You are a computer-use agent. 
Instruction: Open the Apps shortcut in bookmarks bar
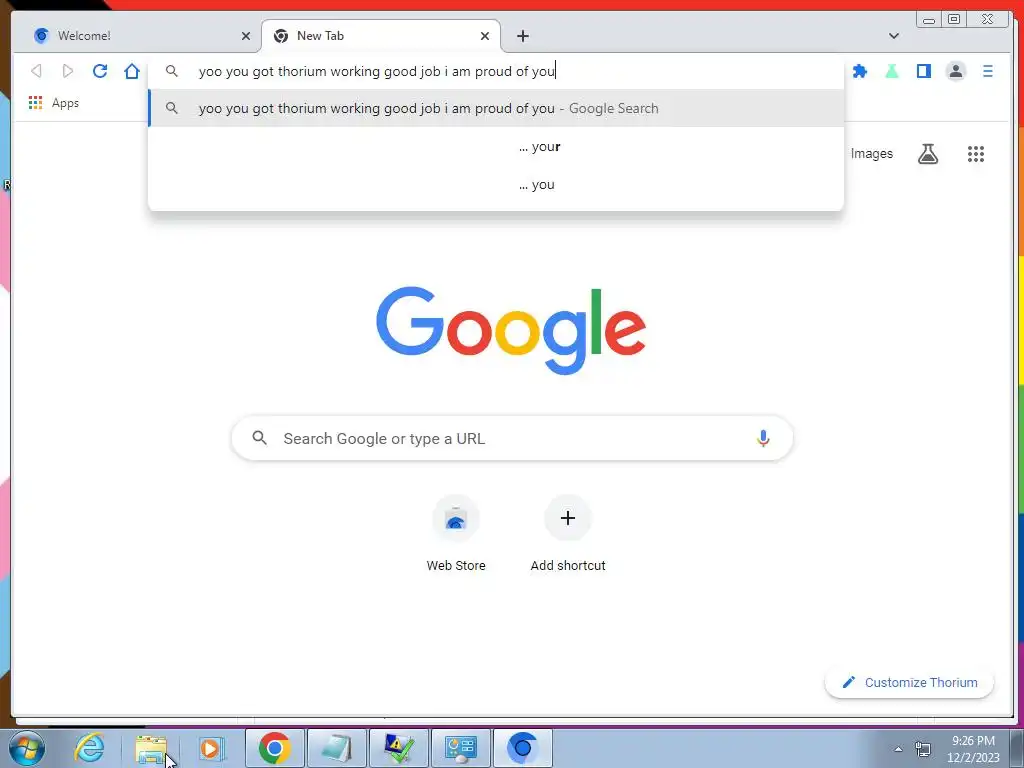coord(54,103)
